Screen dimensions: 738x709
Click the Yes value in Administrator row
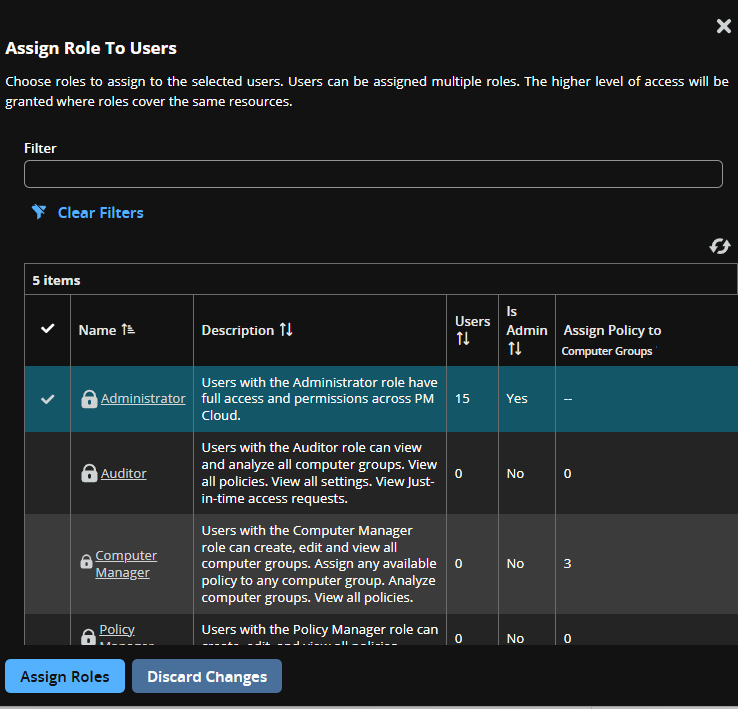click(517, 398)
